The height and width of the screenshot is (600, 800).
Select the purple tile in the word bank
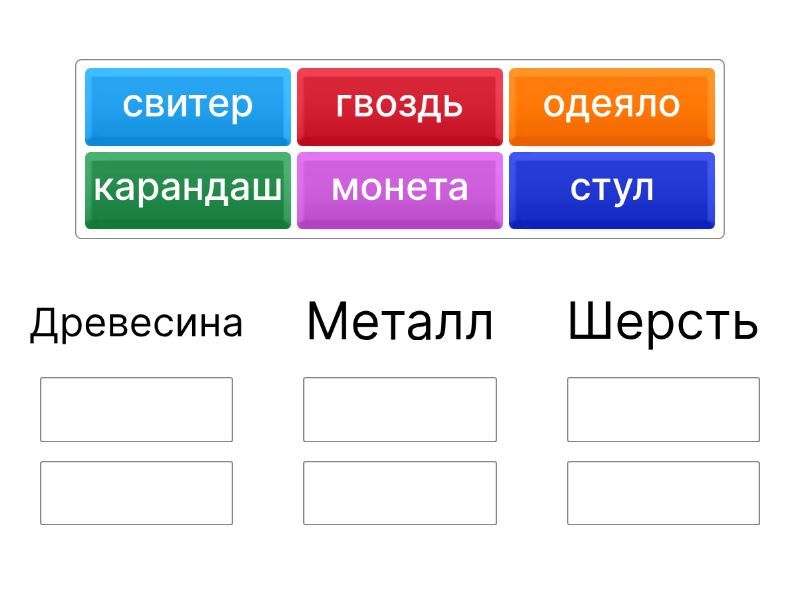400,190
